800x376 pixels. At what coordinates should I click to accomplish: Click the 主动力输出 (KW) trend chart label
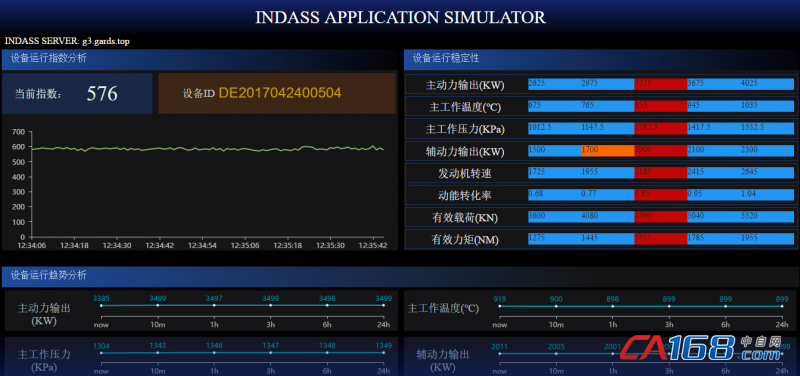[x=44, y=315]
